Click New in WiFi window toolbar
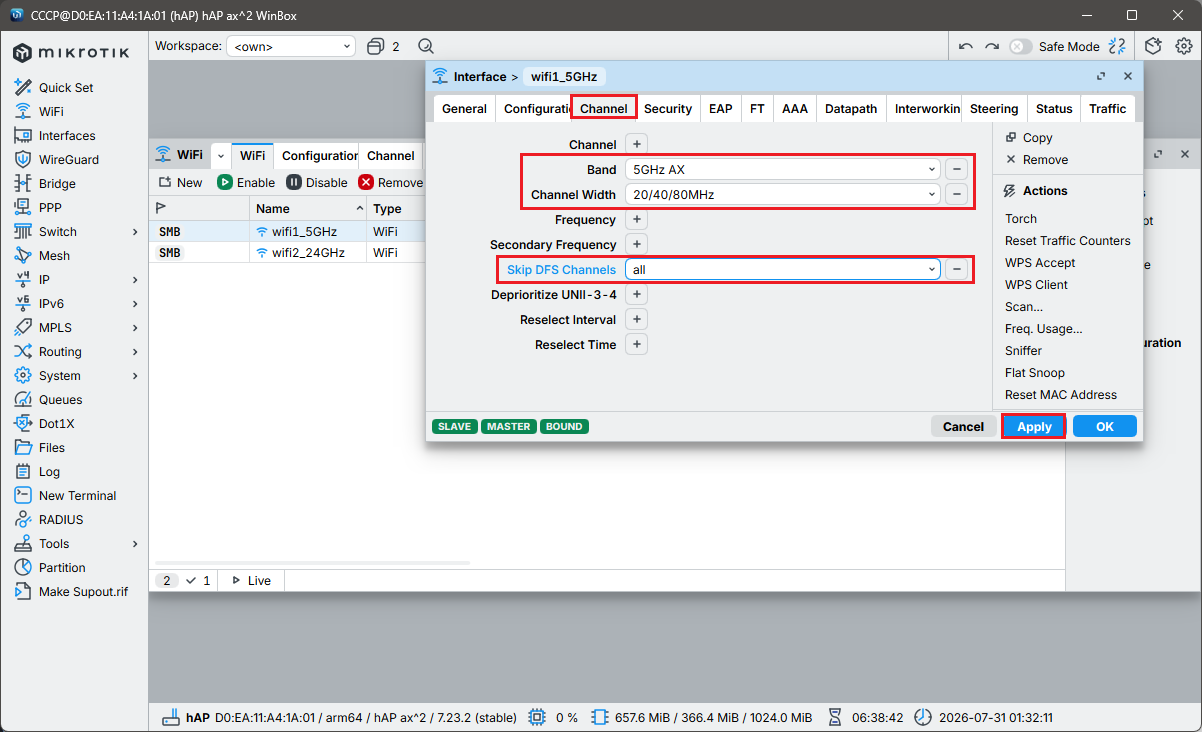This screenshot has width=1202, height=732. (180, 182)
